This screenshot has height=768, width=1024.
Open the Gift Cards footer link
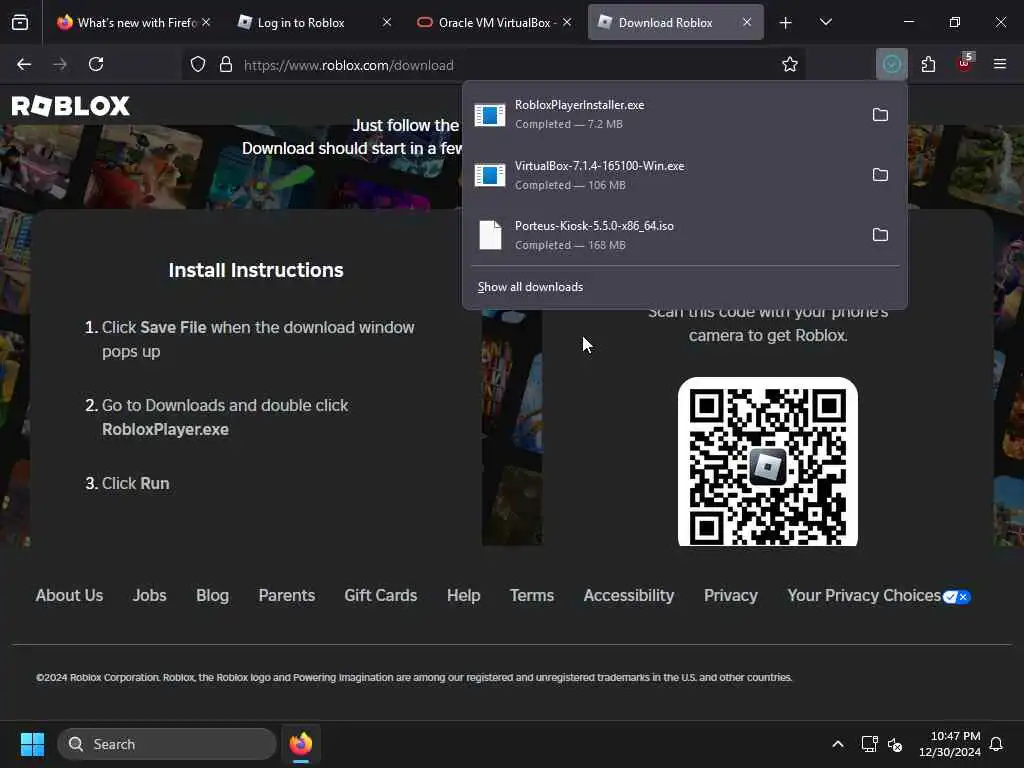[381, 596]
